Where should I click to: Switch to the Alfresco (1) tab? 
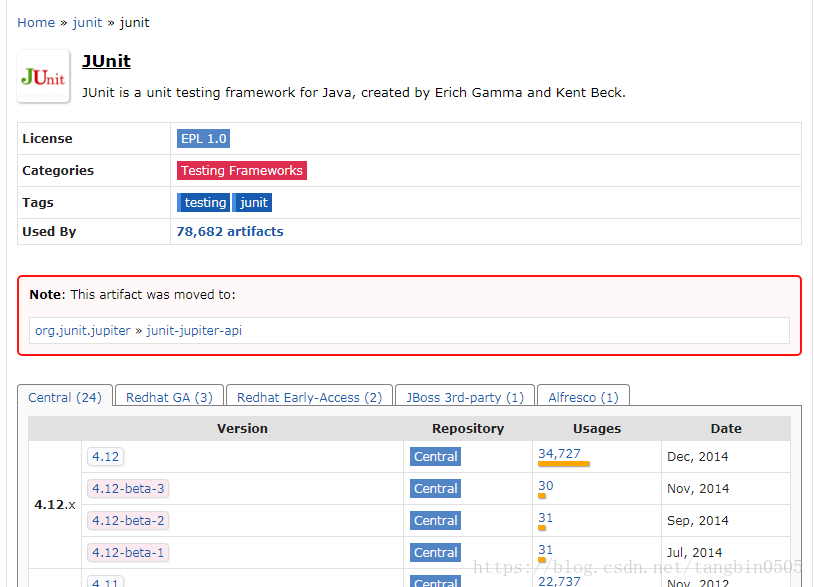[584, 397]
